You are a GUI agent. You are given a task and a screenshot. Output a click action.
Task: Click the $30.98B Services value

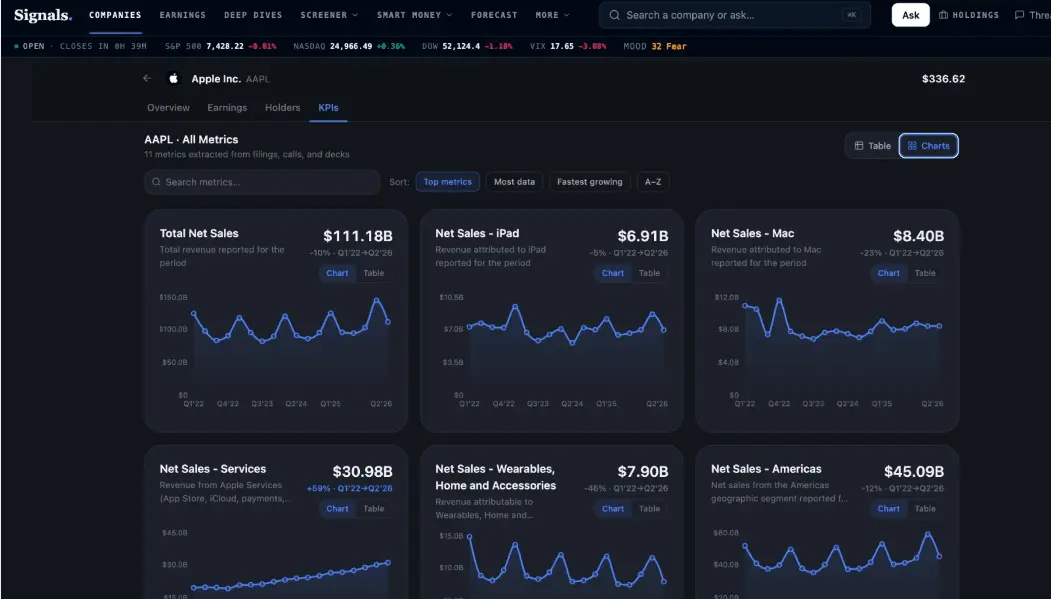pos(363,472)
